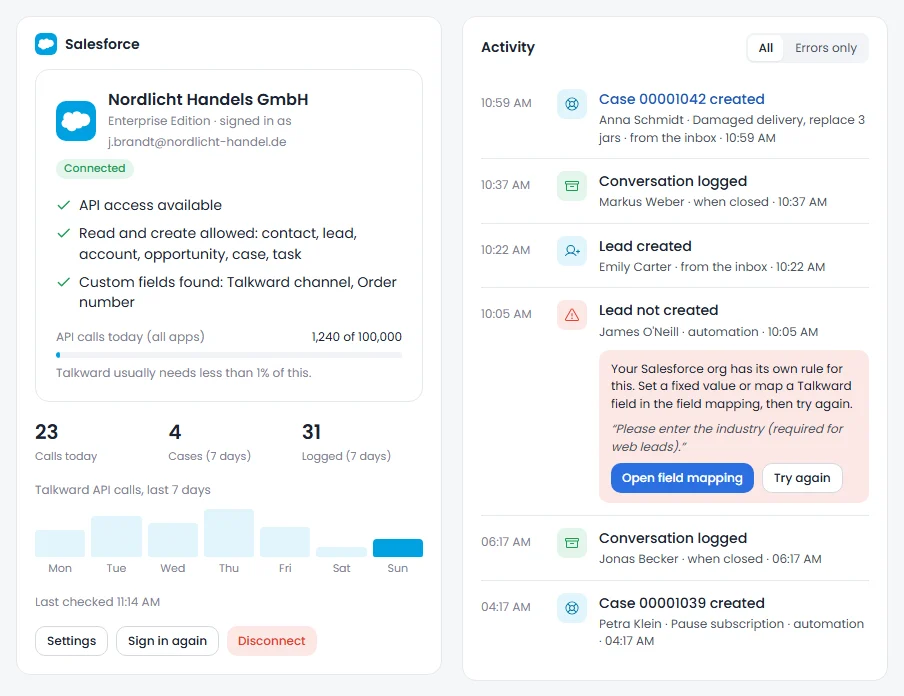This screenshot has width=904, height=696.
Task: Click the quoted Please enter the industry message
Action: [726, 438]
